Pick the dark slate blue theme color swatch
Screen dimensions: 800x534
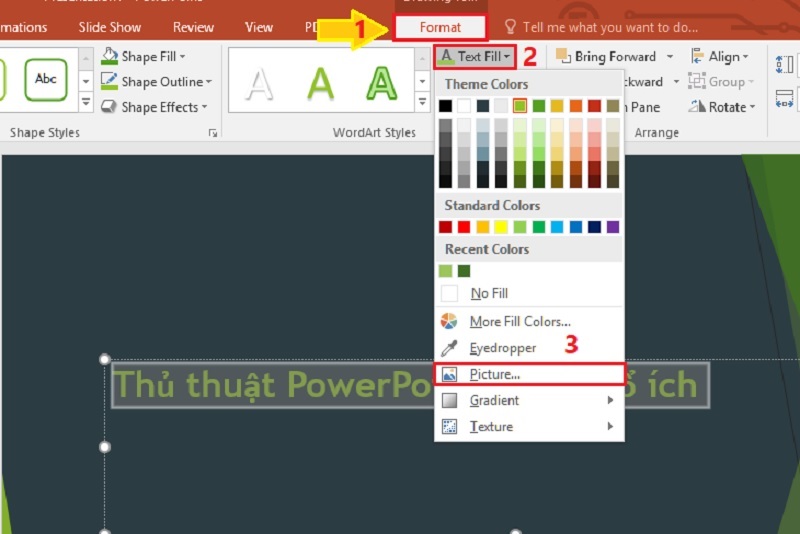(x=483, y=106)
